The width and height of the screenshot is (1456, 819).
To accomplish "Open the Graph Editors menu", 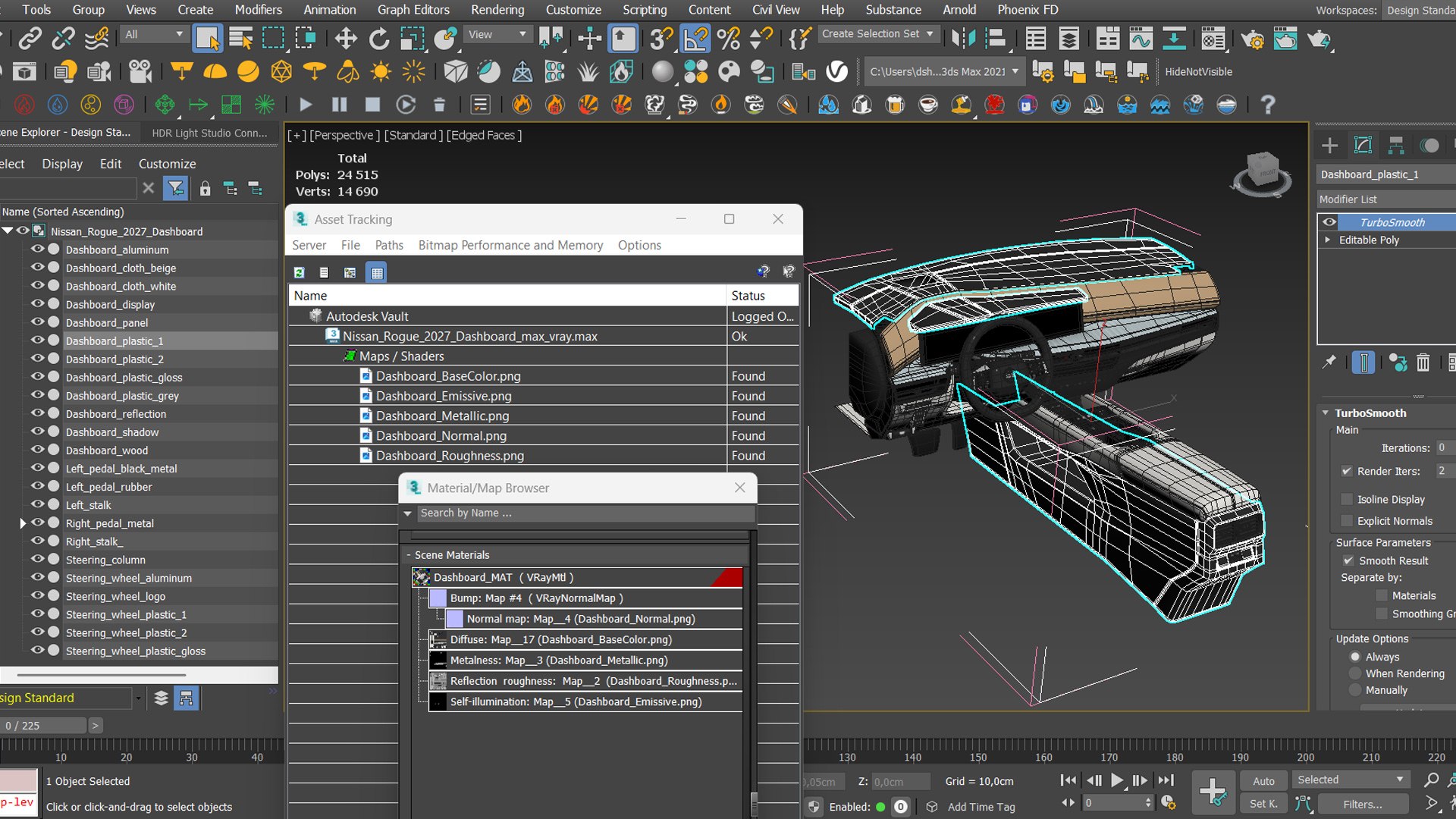I will point(413,10).
